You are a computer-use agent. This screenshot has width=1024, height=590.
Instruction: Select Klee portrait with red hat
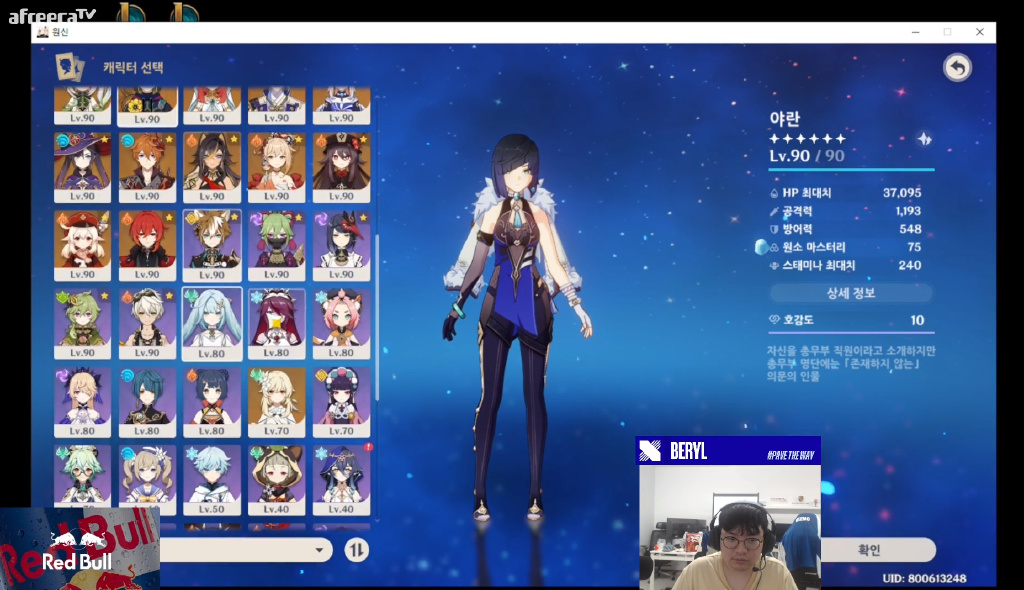(x=82, y=246)
